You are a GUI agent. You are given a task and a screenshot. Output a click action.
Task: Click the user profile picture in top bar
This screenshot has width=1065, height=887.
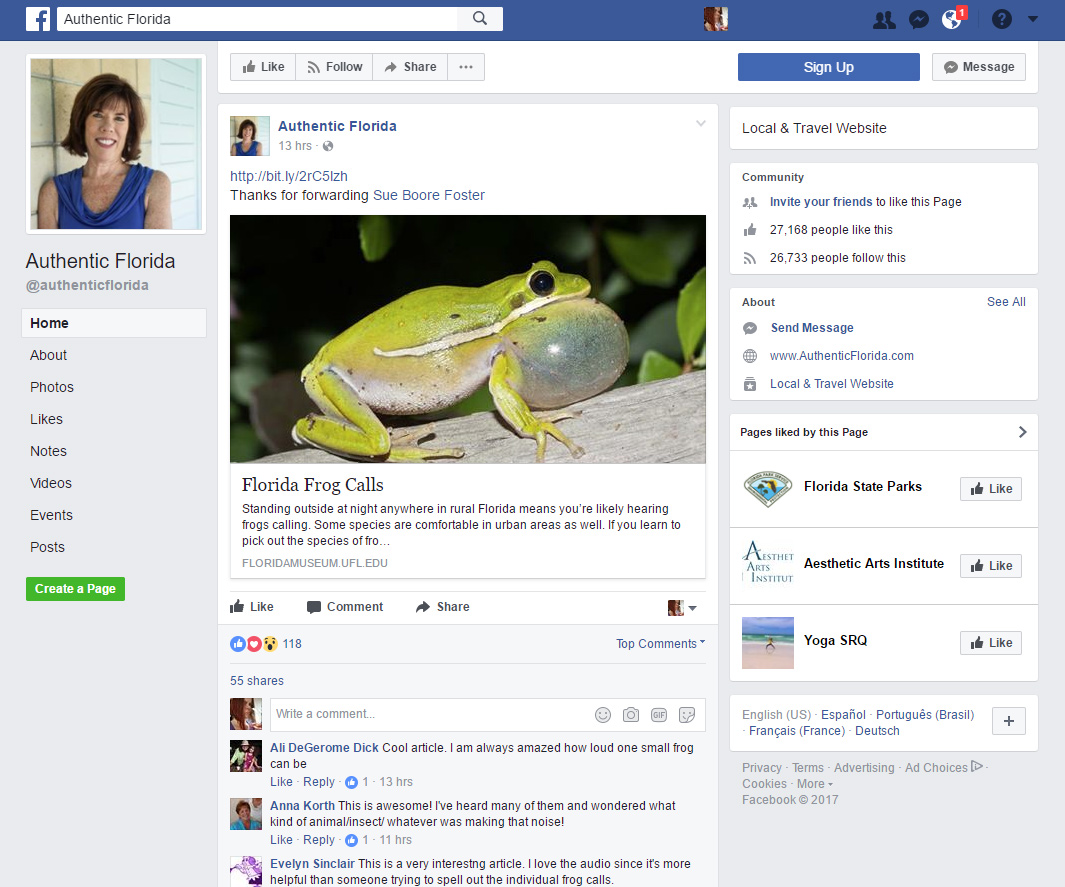(716, 19)
